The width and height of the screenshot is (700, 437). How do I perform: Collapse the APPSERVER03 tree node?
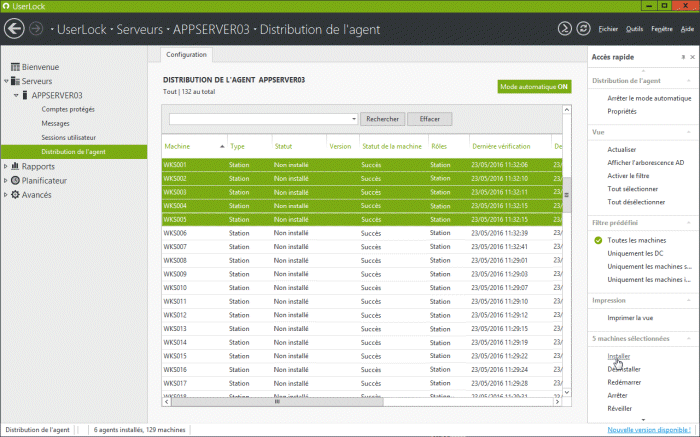click(16, 95)
